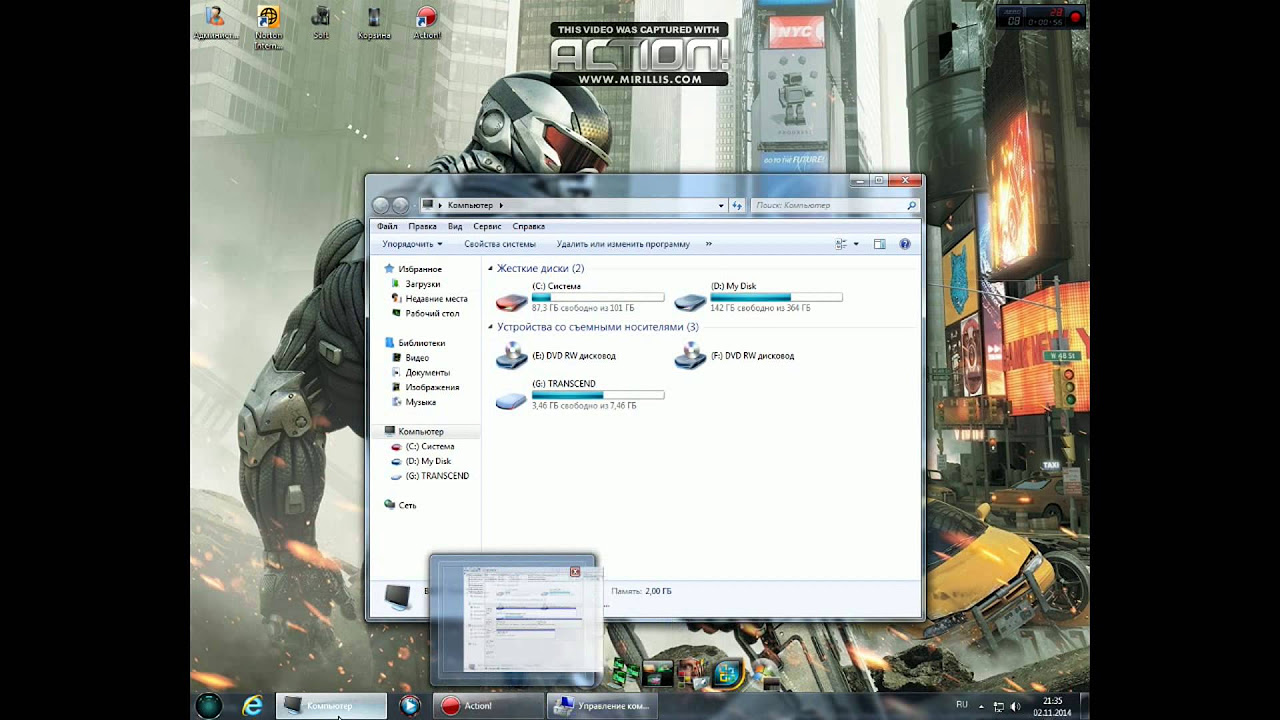Click (C:) Система free space bar
This screenshot has height=720, width=1280.
[598, 298]
